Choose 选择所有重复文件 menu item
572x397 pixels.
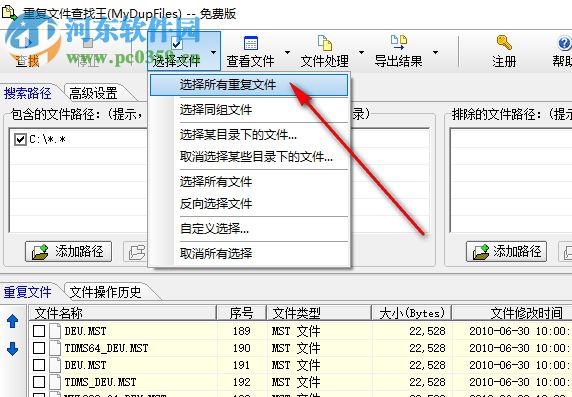coord(249,85)
